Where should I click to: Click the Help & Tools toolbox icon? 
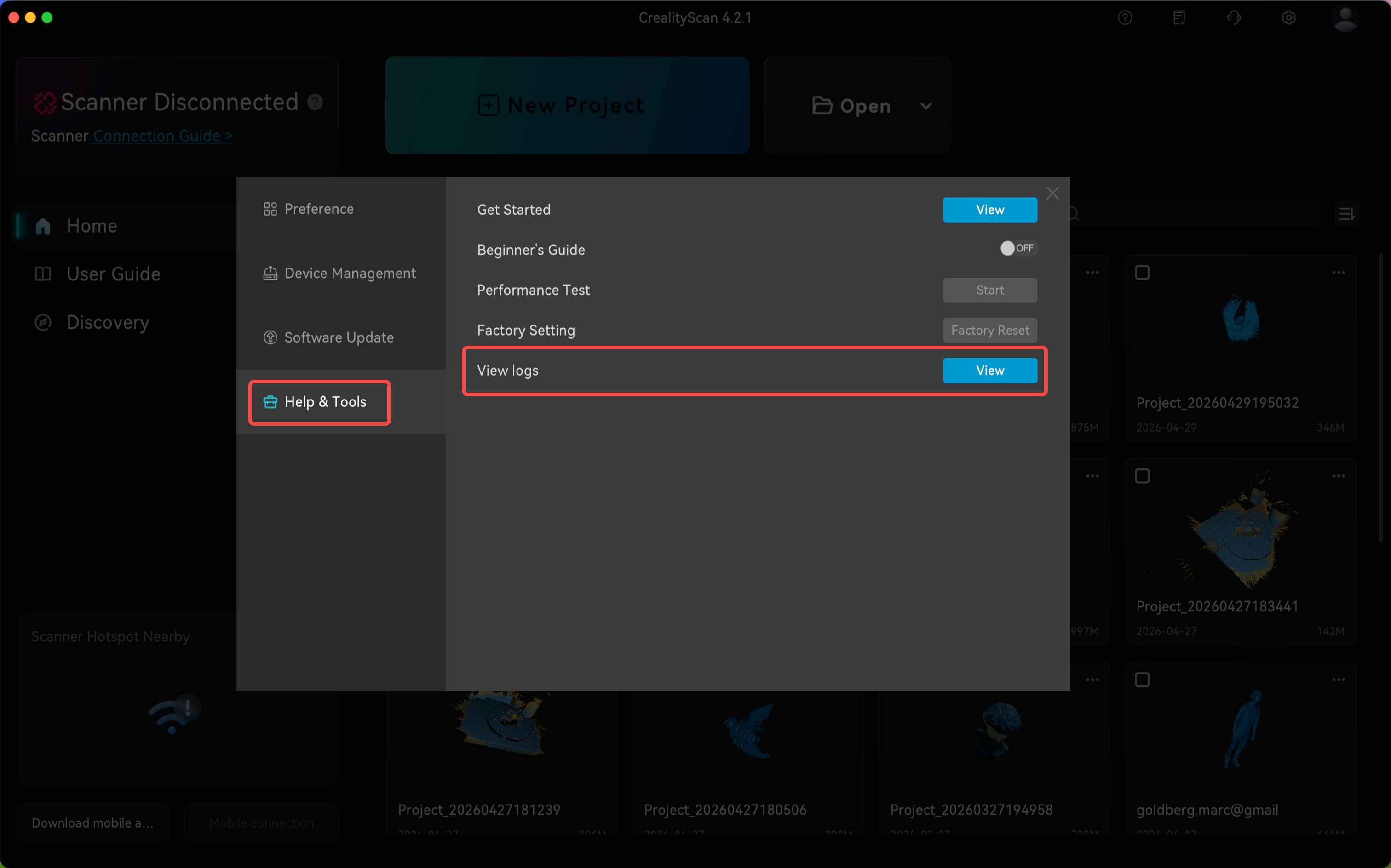(x=270, y=402)
